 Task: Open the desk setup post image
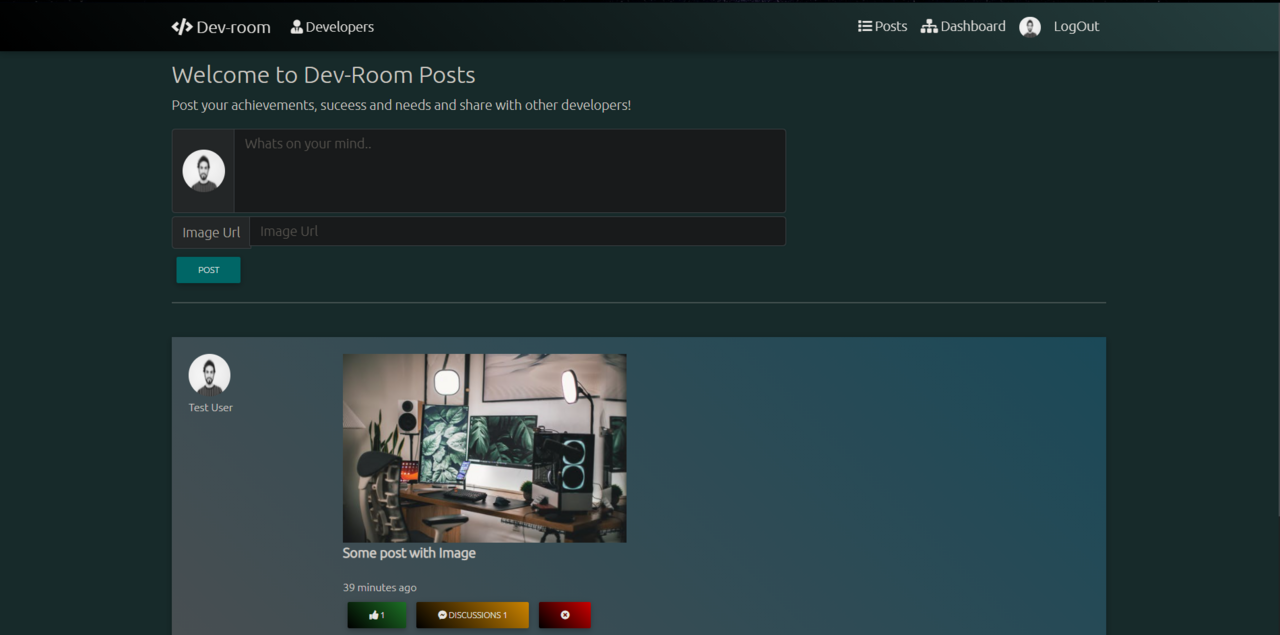point(484,448)
